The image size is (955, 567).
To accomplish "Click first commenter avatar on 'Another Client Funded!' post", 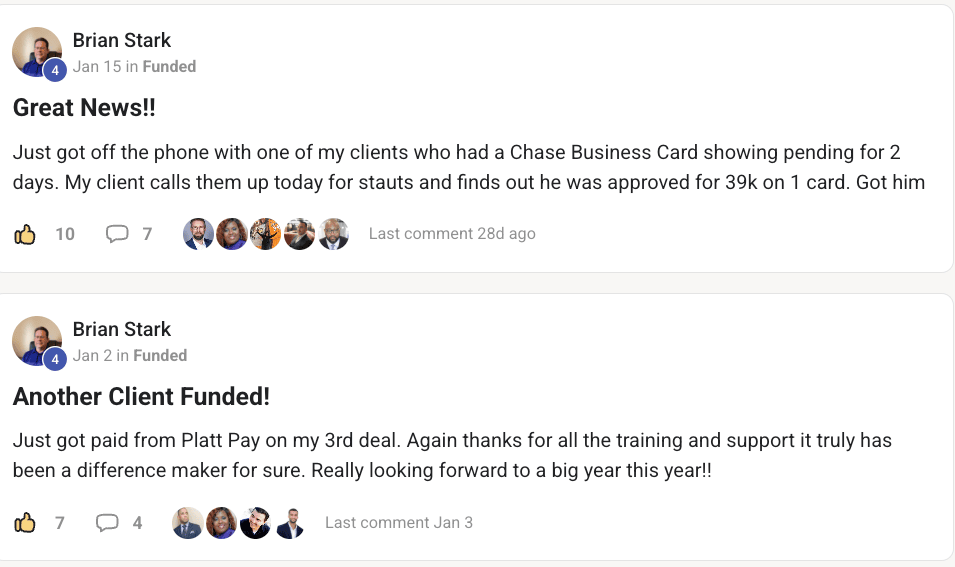I will tap(187, 523).
